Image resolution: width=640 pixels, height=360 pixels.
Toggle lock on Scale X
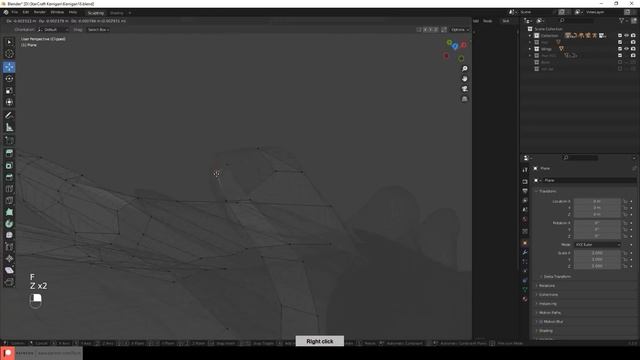[625, 253]
